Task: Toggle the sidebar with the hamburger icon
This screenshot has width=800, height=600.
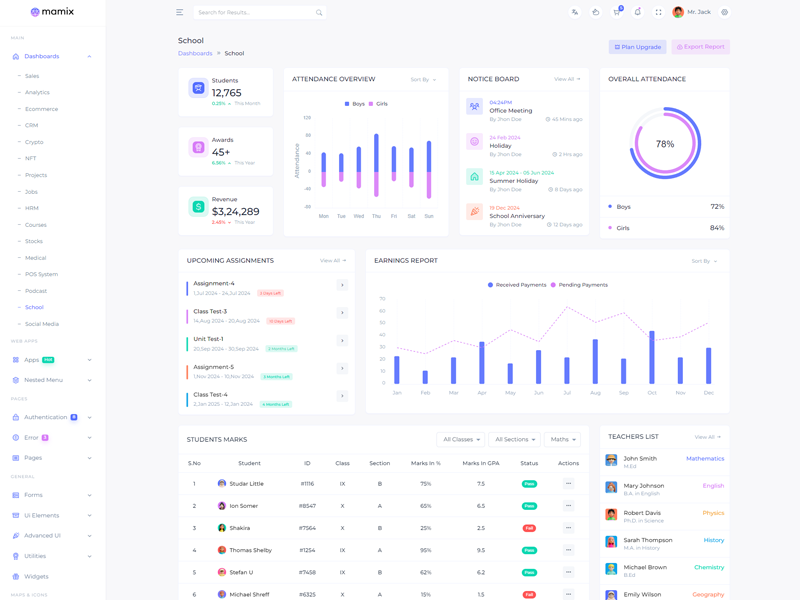Action: pyautogui.click(x=180, y=12)
